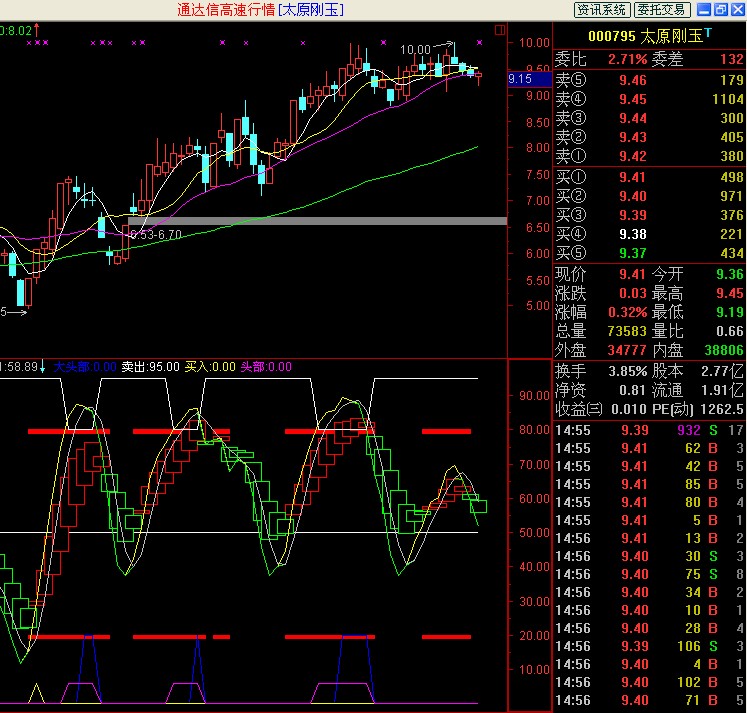Screen dimensions: 747x713
Task: Click the 最低 9.19 value
Action: pos(730,312)
